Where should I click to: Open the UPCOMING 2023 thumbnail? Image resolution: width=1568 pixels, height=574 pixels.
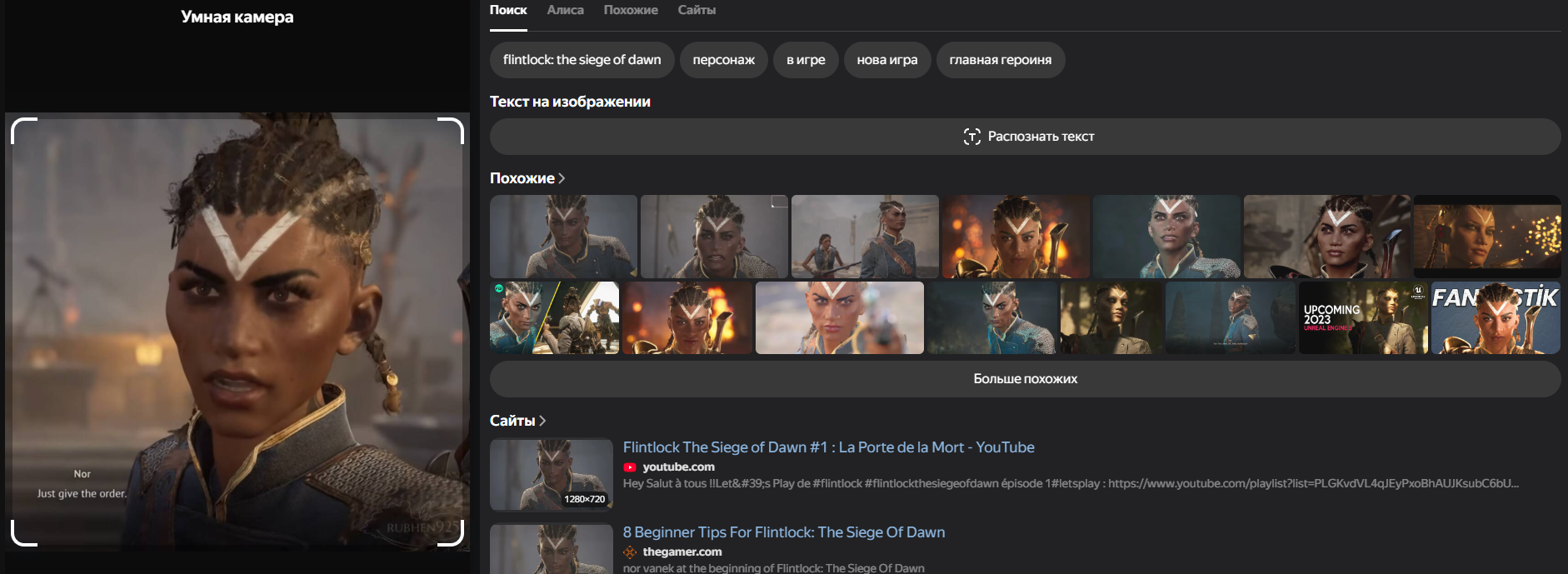(x=1363, y=317)
